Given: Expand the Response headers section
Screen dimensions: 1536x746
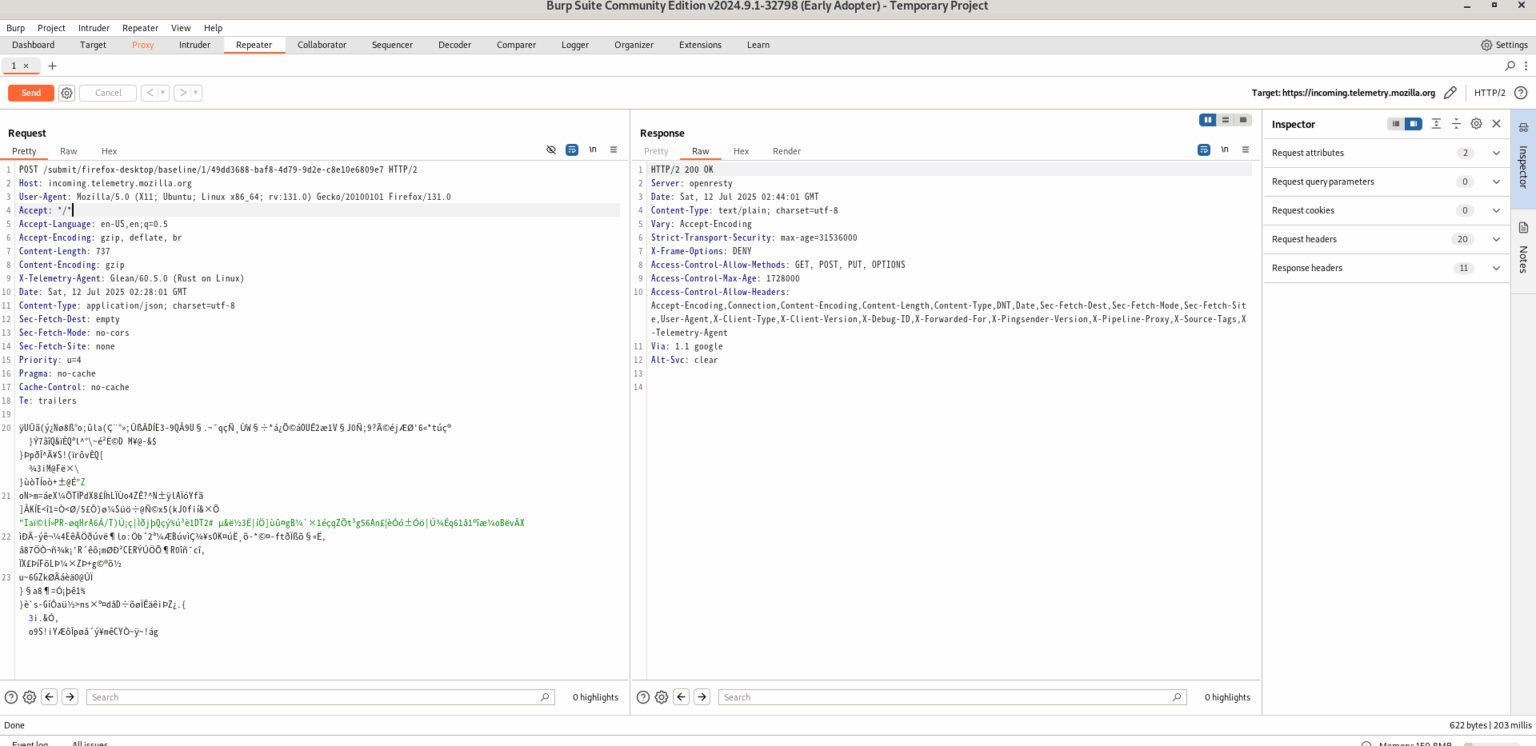Looking at the screenshot, I should [1496, 268].
